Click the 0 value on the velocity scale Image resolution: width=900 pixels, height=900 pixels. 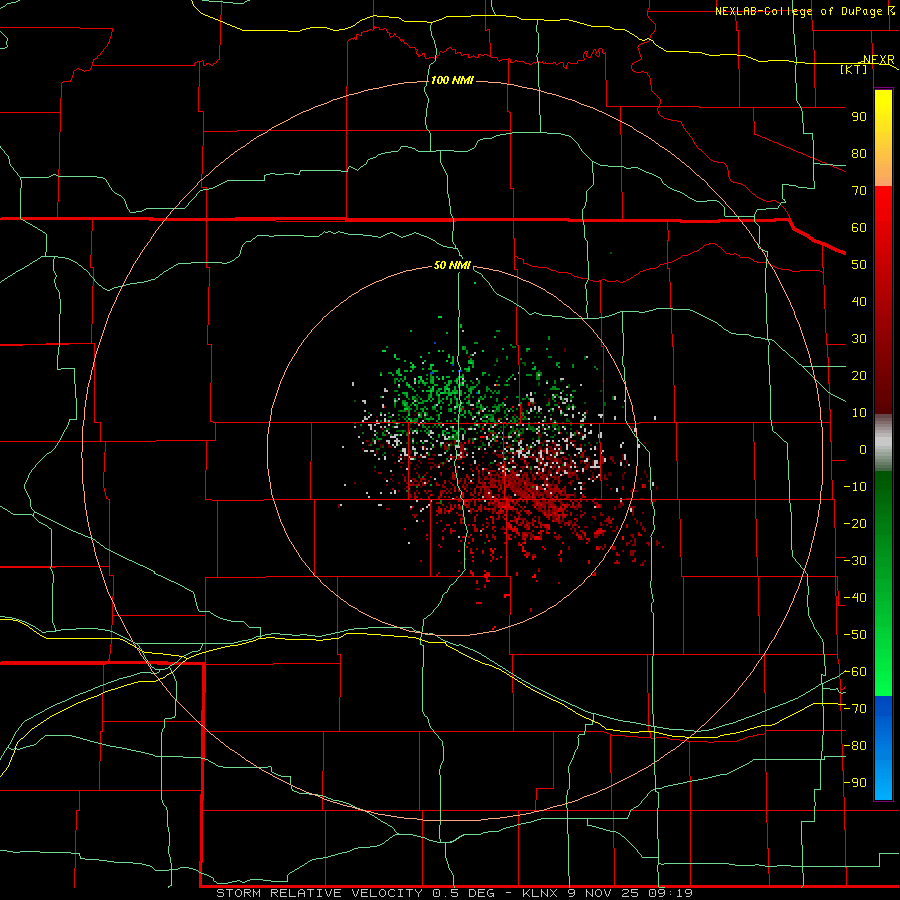(x=863, y=450)
